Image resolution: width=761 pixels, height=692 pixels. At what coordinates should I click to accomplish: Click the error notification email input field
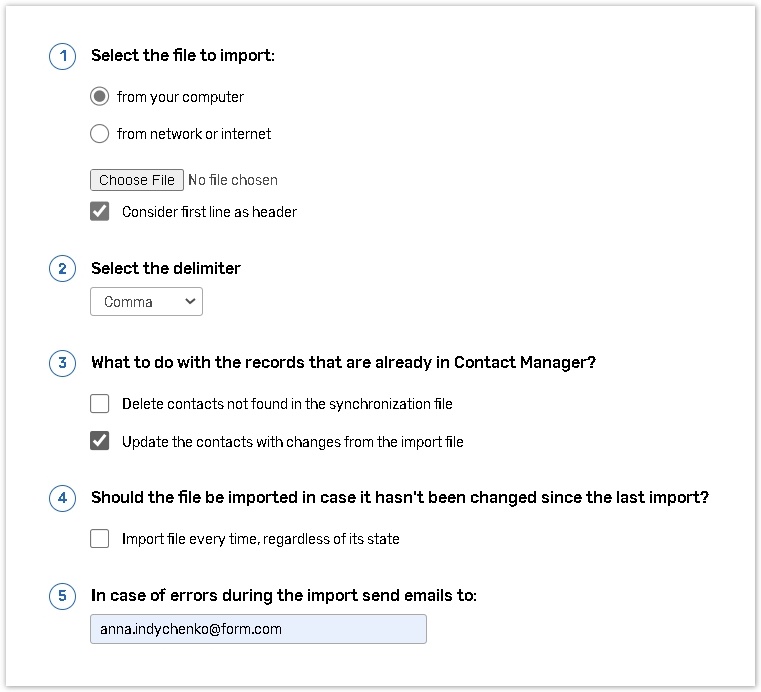pos(258,629)
